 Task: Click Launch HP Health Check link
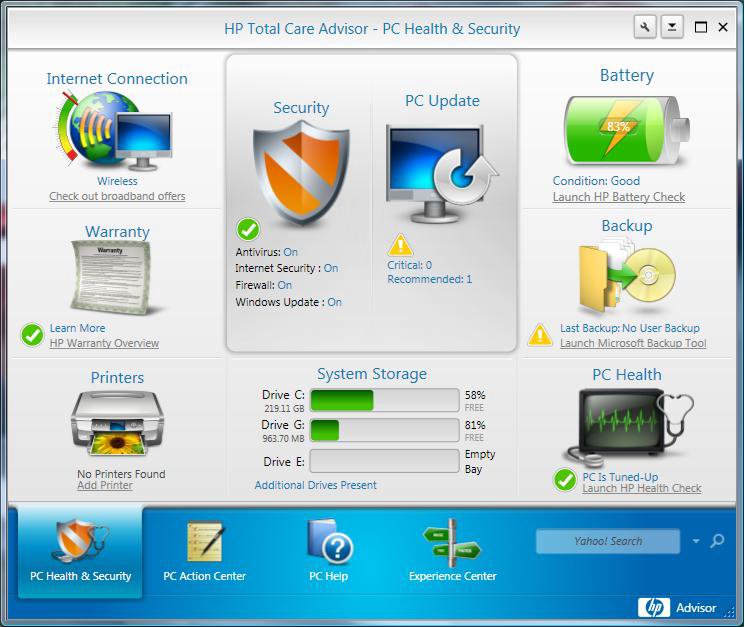(x=642, y=488)
